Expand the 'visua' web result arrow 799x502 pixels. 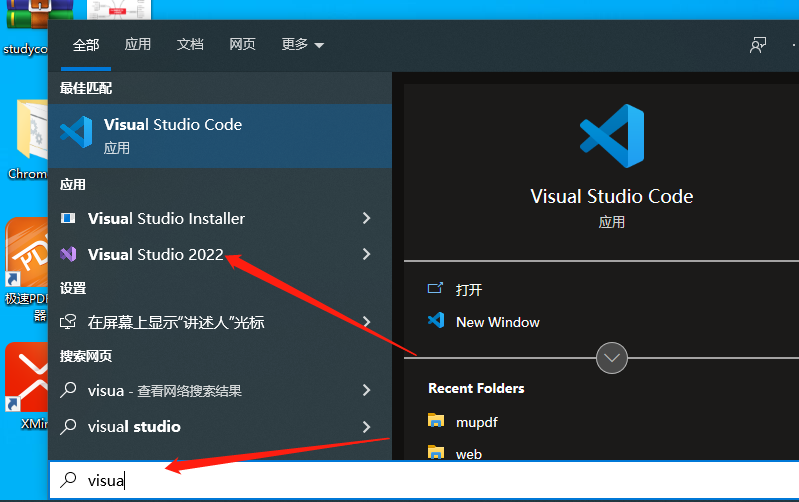(x=366, y=390)
